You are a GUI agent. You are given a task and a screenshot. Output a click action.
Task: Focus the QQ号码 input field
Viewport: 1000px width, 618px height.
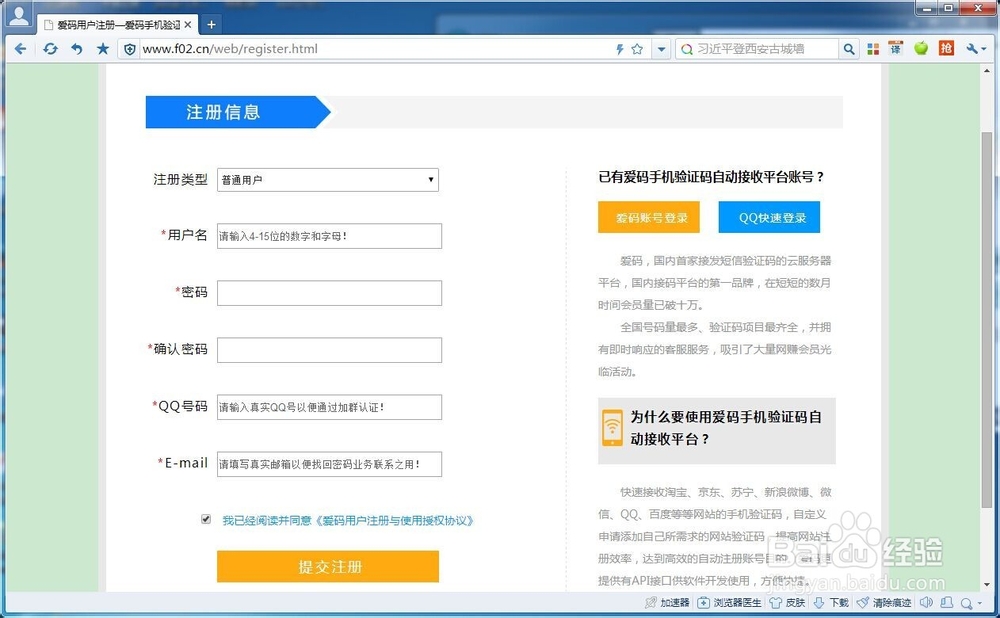click(x=328, y=407)
